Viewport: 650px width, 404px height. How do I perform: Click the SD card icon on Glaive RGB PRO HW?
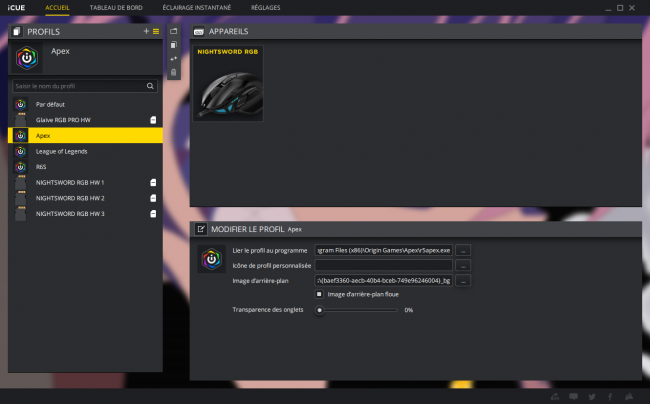tap(153, 120)
